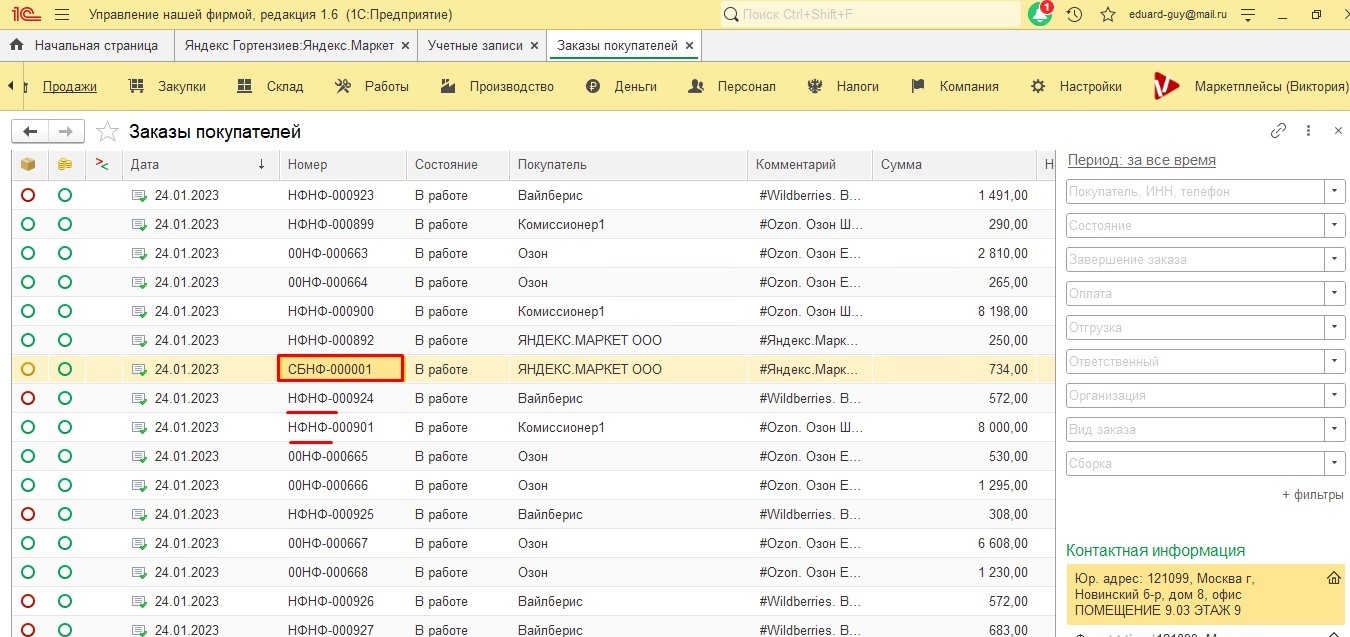Close the Яндекс Гортензиев:Яндекс.Маркет tab
The image size is (1350, 637).
405,46
